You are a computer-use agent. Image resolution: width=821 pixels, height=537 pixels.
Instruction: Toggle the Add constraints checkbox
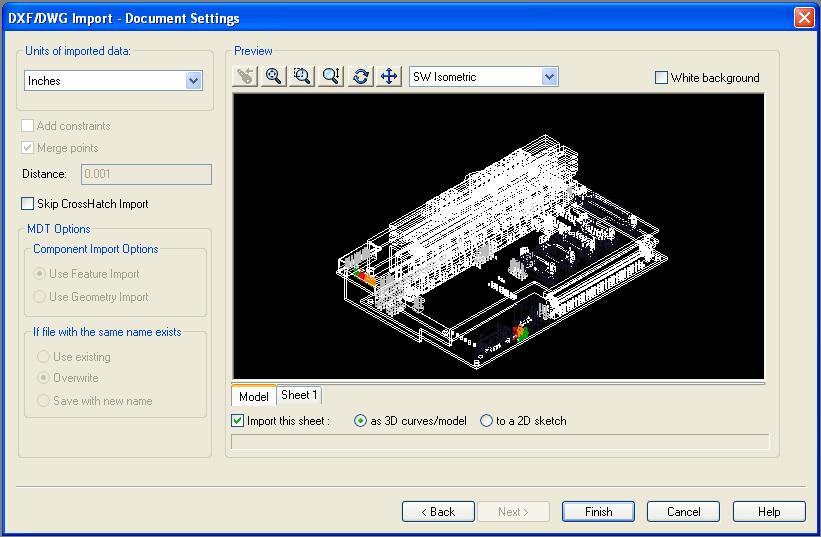point(27,126)
